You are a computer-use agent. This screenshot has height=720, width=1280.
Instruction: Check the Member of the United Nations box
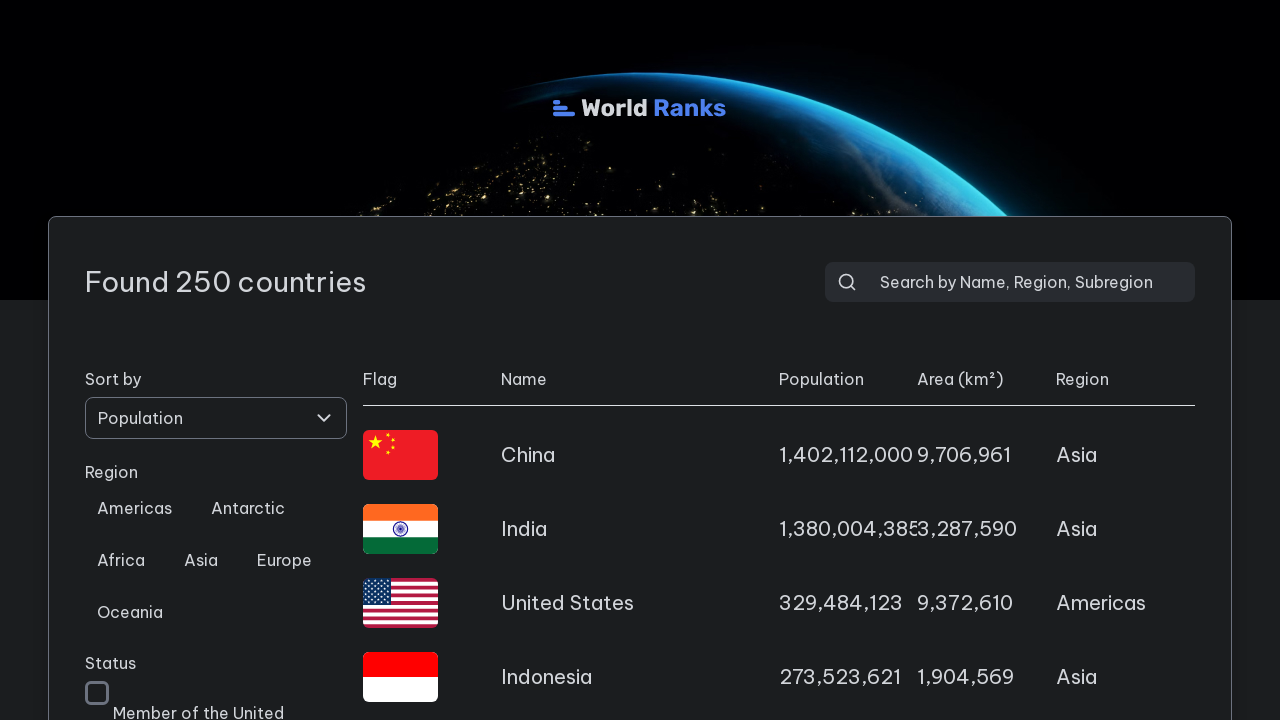(x=97, y=692)
